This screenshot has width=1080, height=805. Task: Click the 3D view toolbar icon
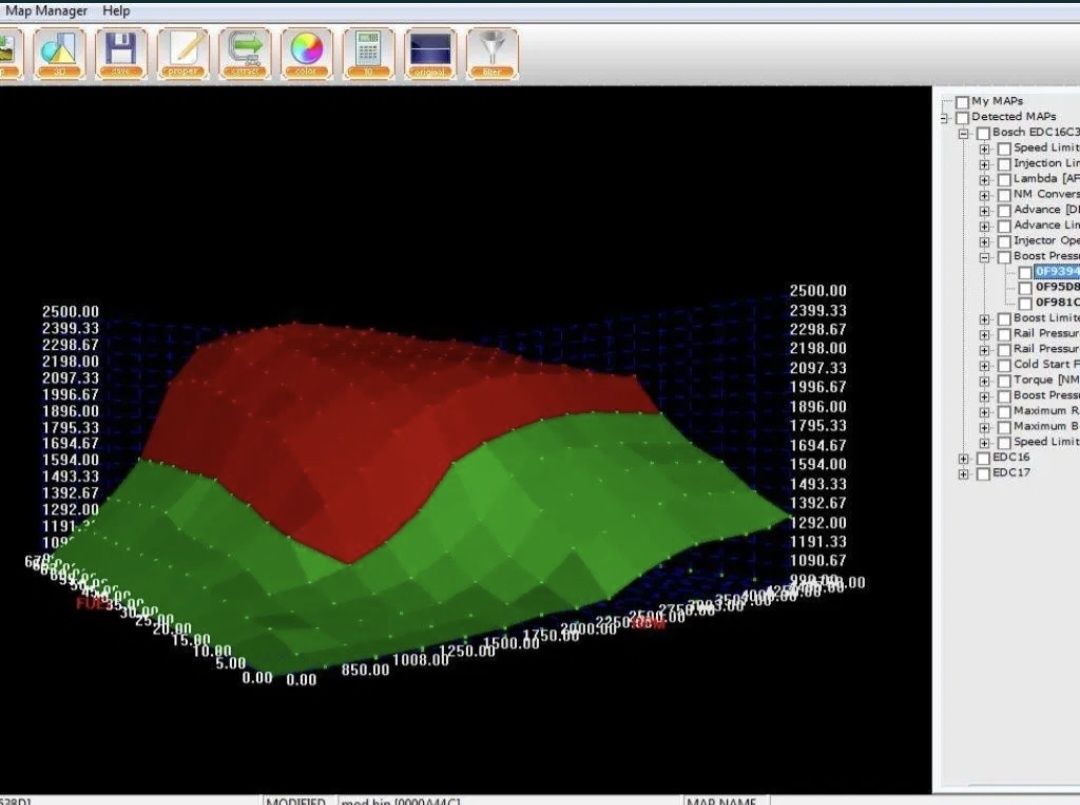click(x=59, y=53)
